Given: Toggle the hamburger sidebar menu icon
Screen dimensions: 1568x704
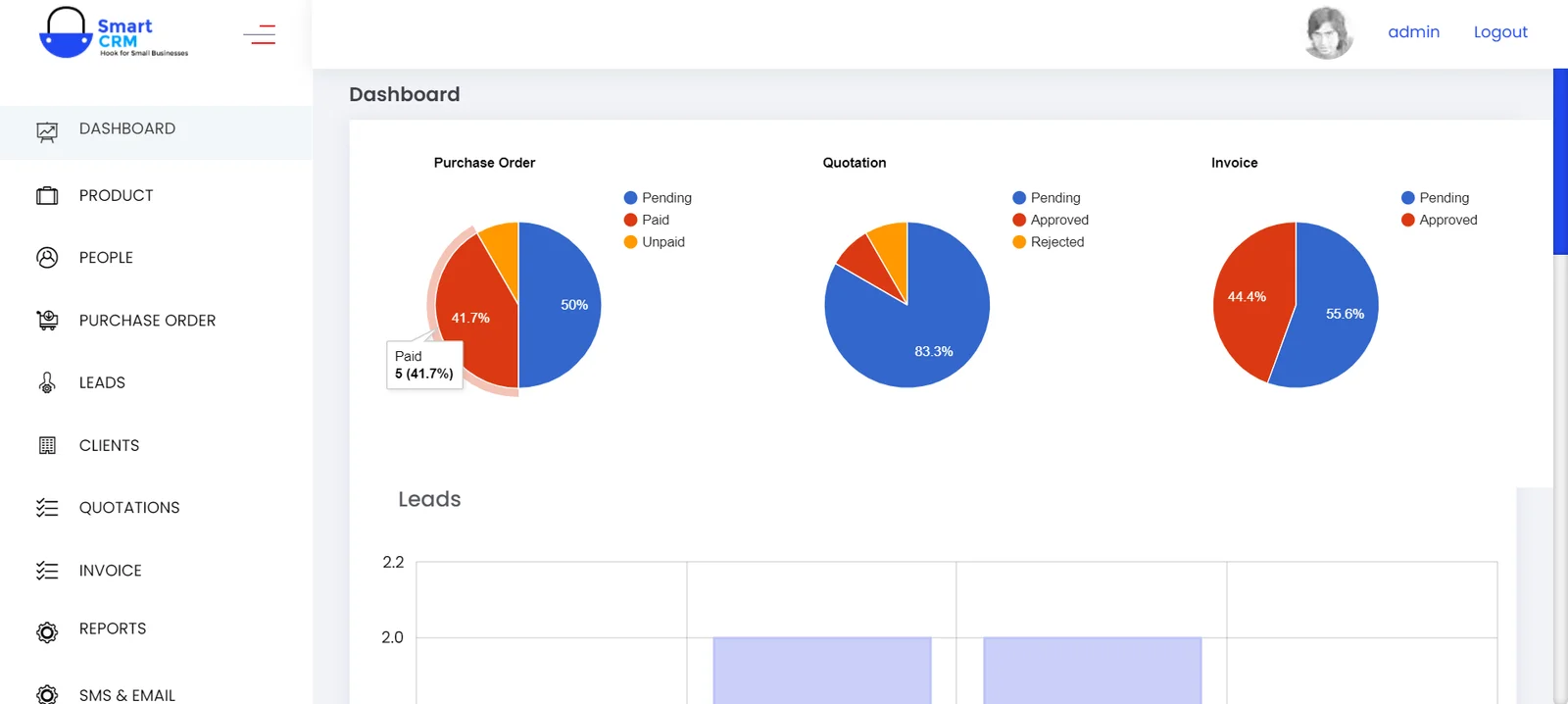Looking at the screenshot, I should [260, 35].
